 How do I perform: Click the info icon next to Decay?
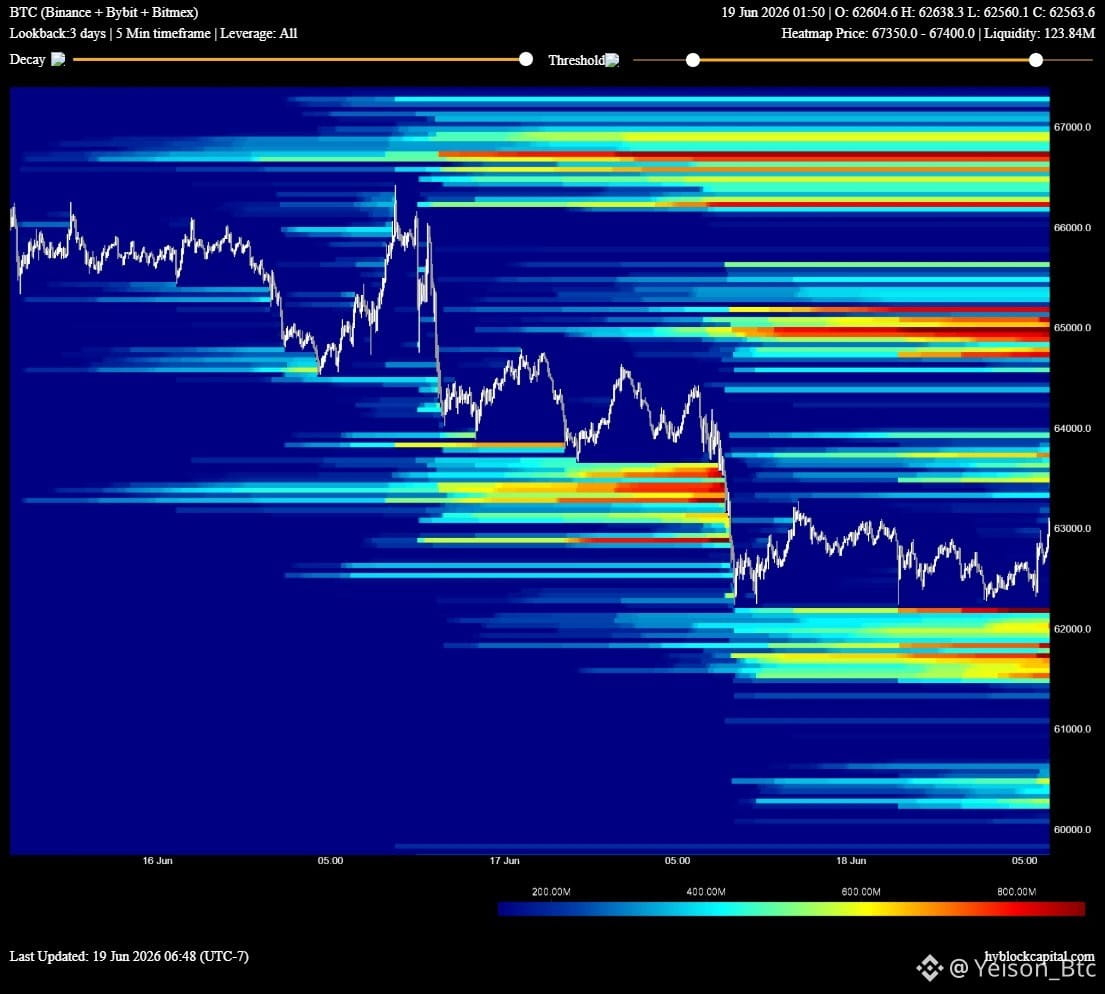click(58, 60)
